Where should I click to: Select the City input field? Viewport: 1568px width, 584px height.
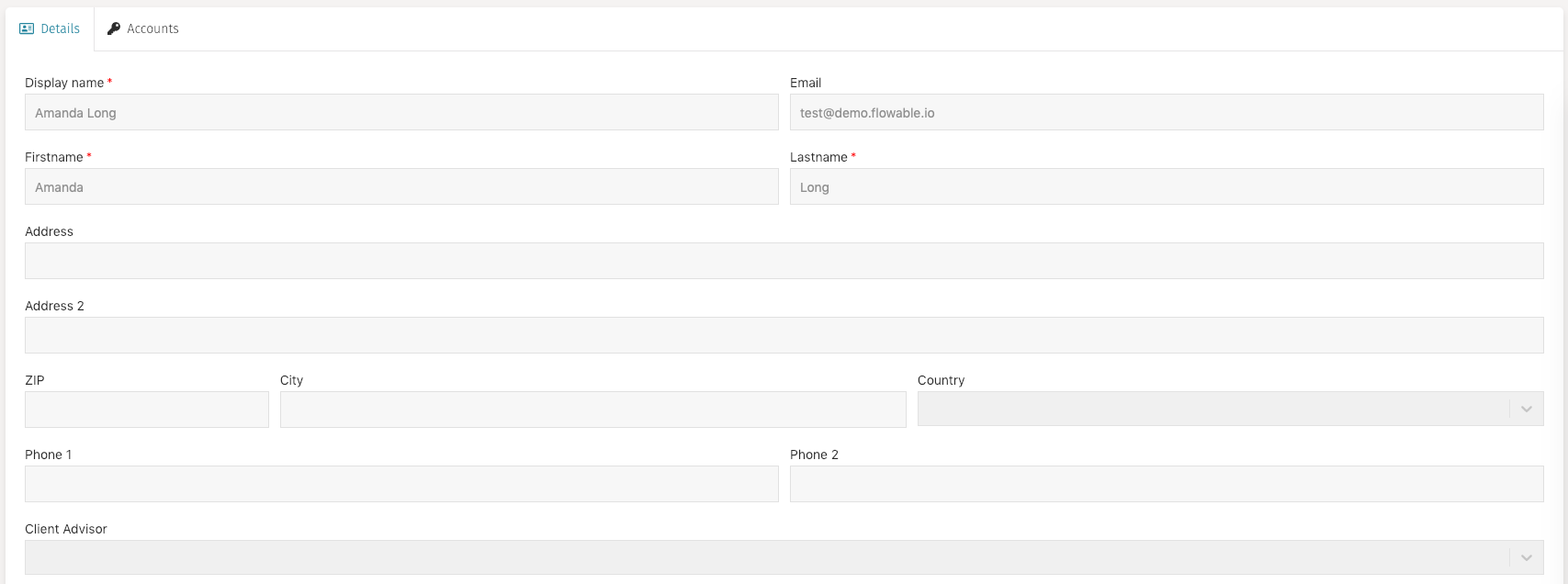(592, 409)
